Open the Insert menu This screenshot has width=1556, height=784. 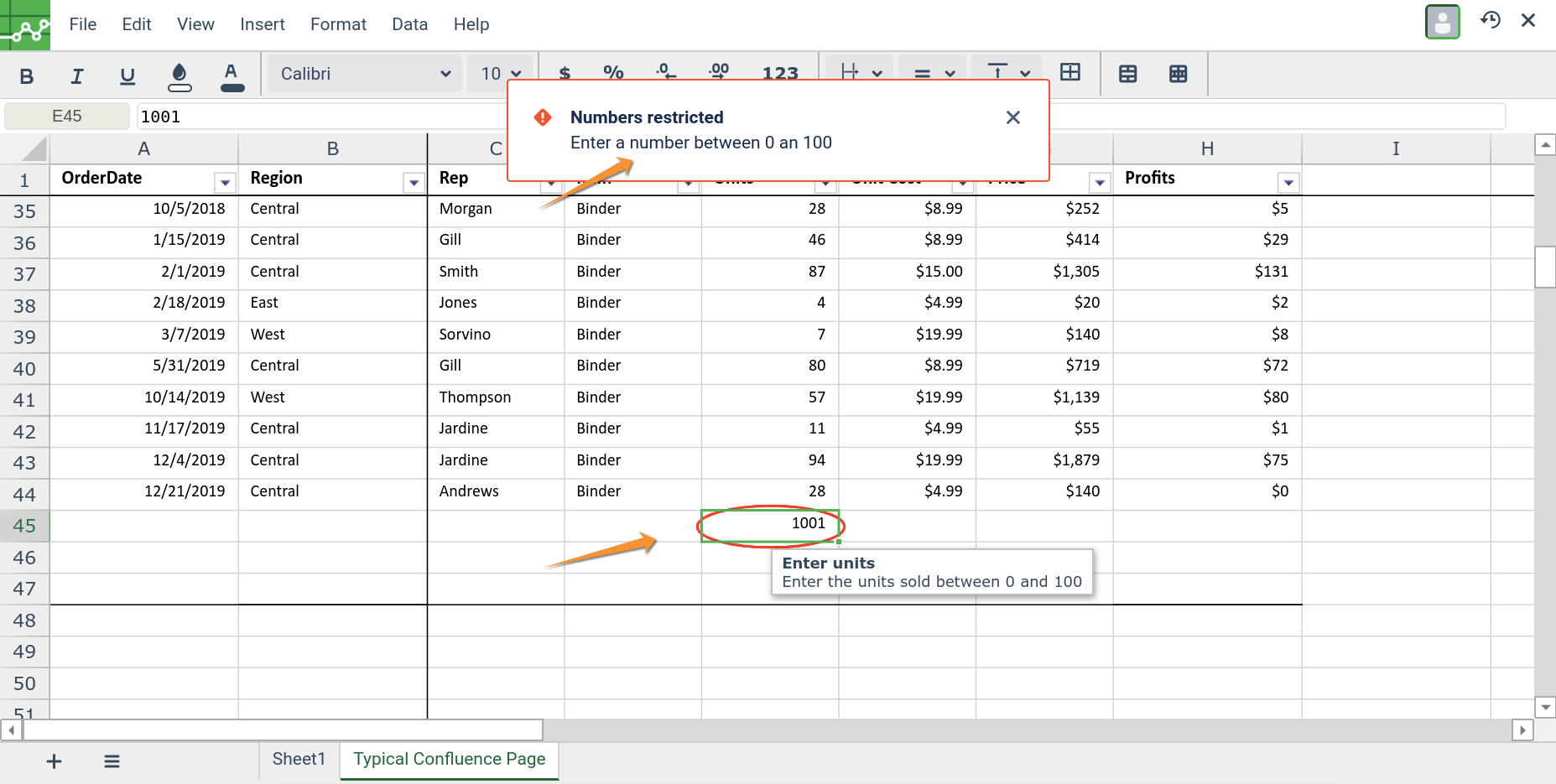pos(263,24)
